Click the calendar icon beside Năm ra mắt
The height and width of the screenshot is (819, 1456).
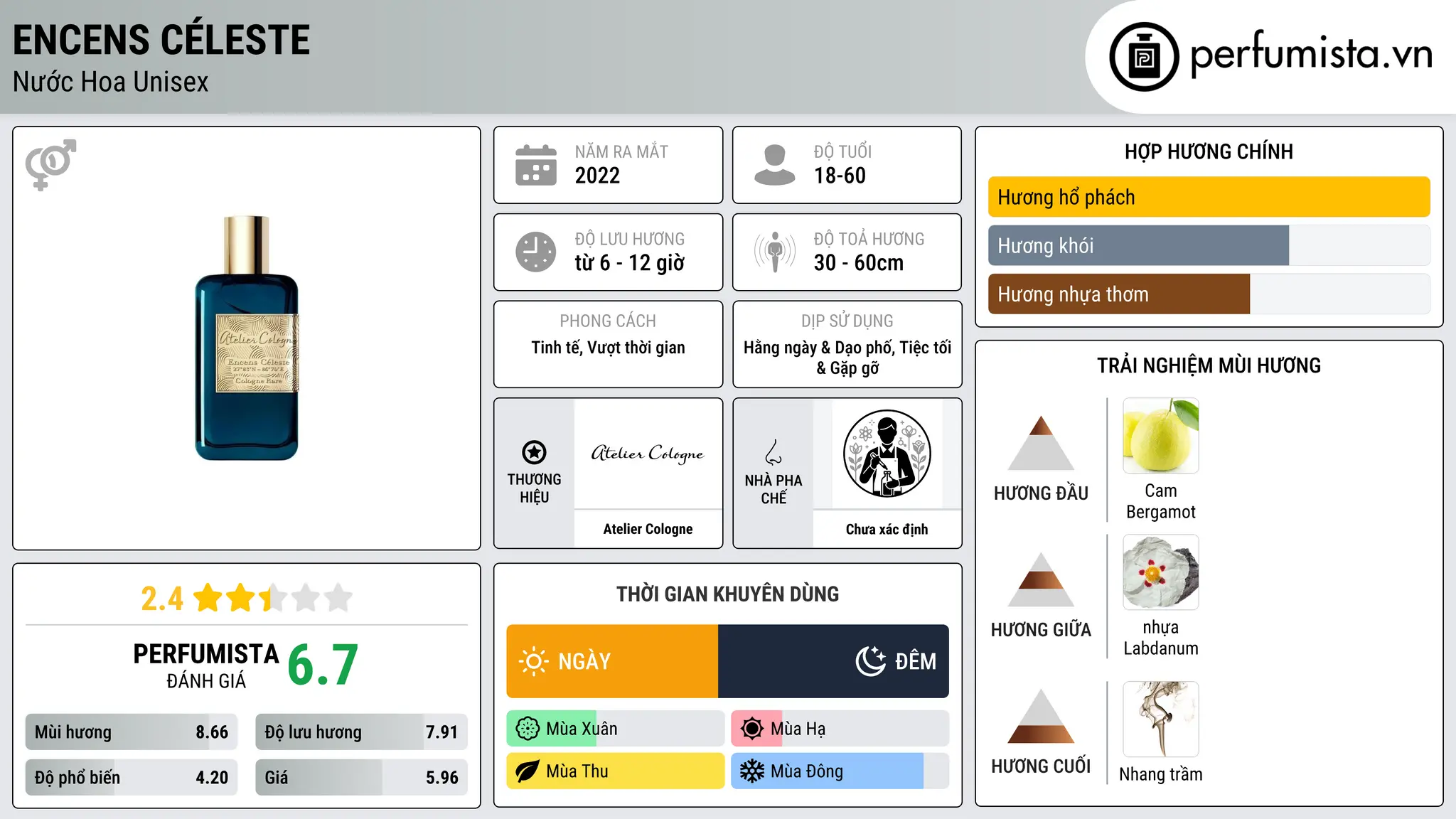click(x=536, y=165)
